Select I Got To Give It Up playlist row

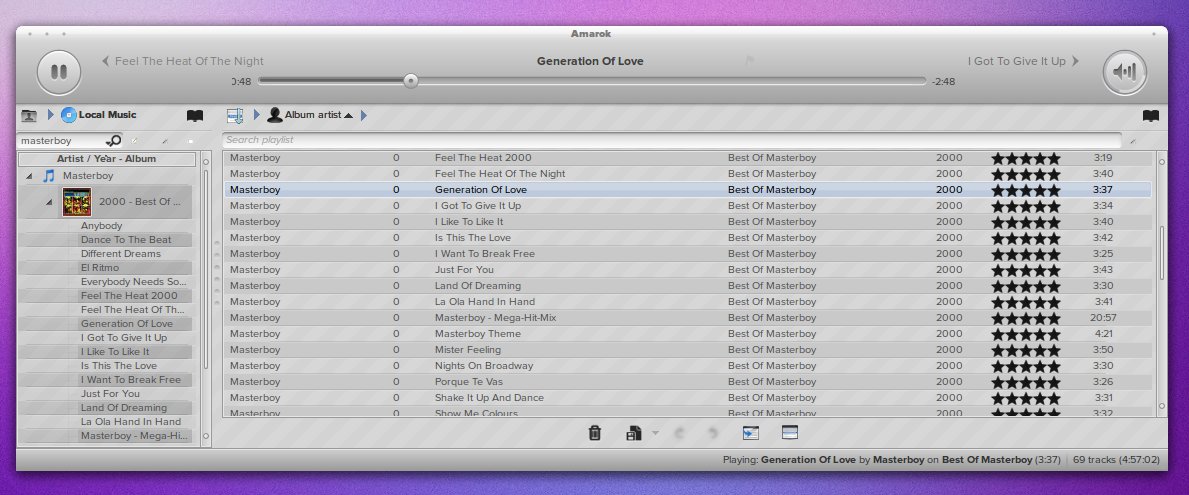click(x=688, y=205)
